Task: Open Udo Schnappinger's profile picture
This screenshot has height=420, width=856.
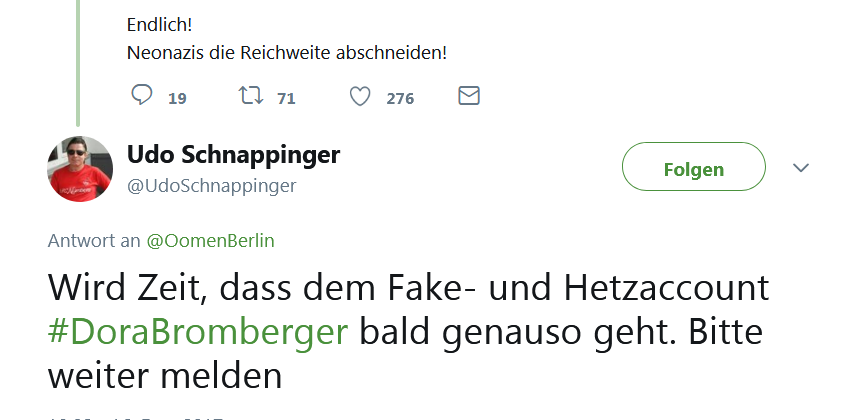Action: [x=80, y=168]
